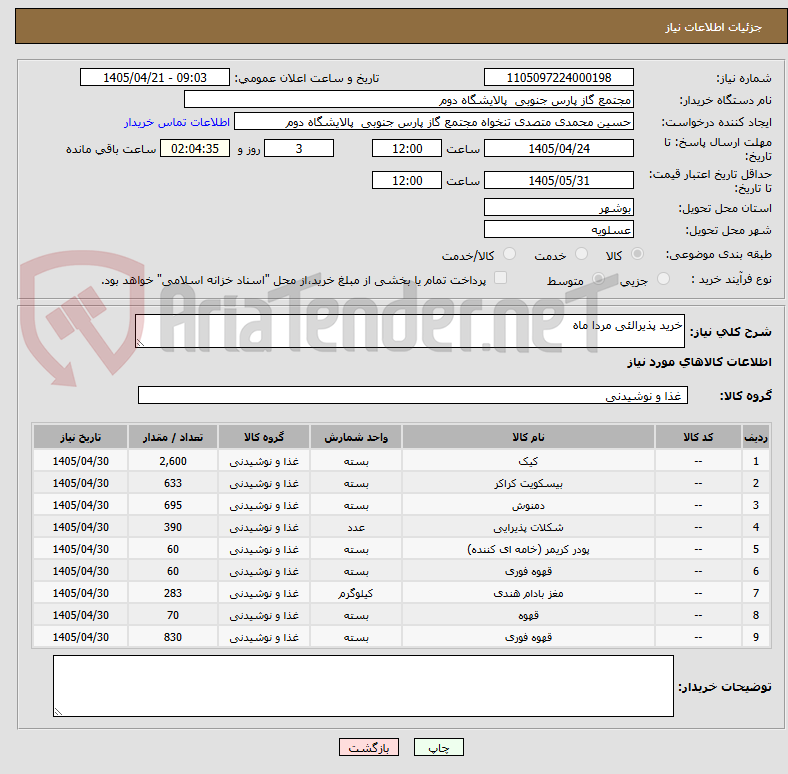
Task: Choose the متوسط purchase type radio
Action: [x=598, y=279]
